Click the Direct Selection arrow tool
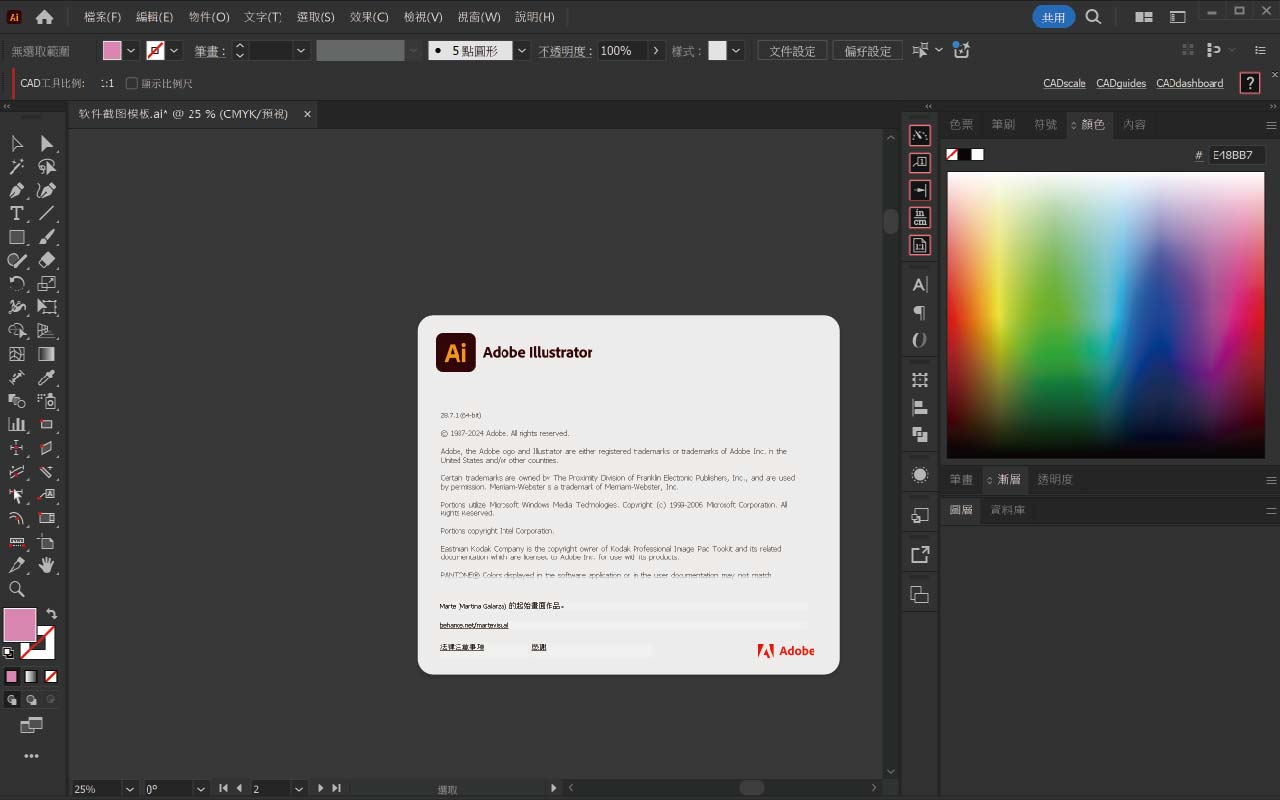This screenshot has width=1280, height=800. pos(46,144)
